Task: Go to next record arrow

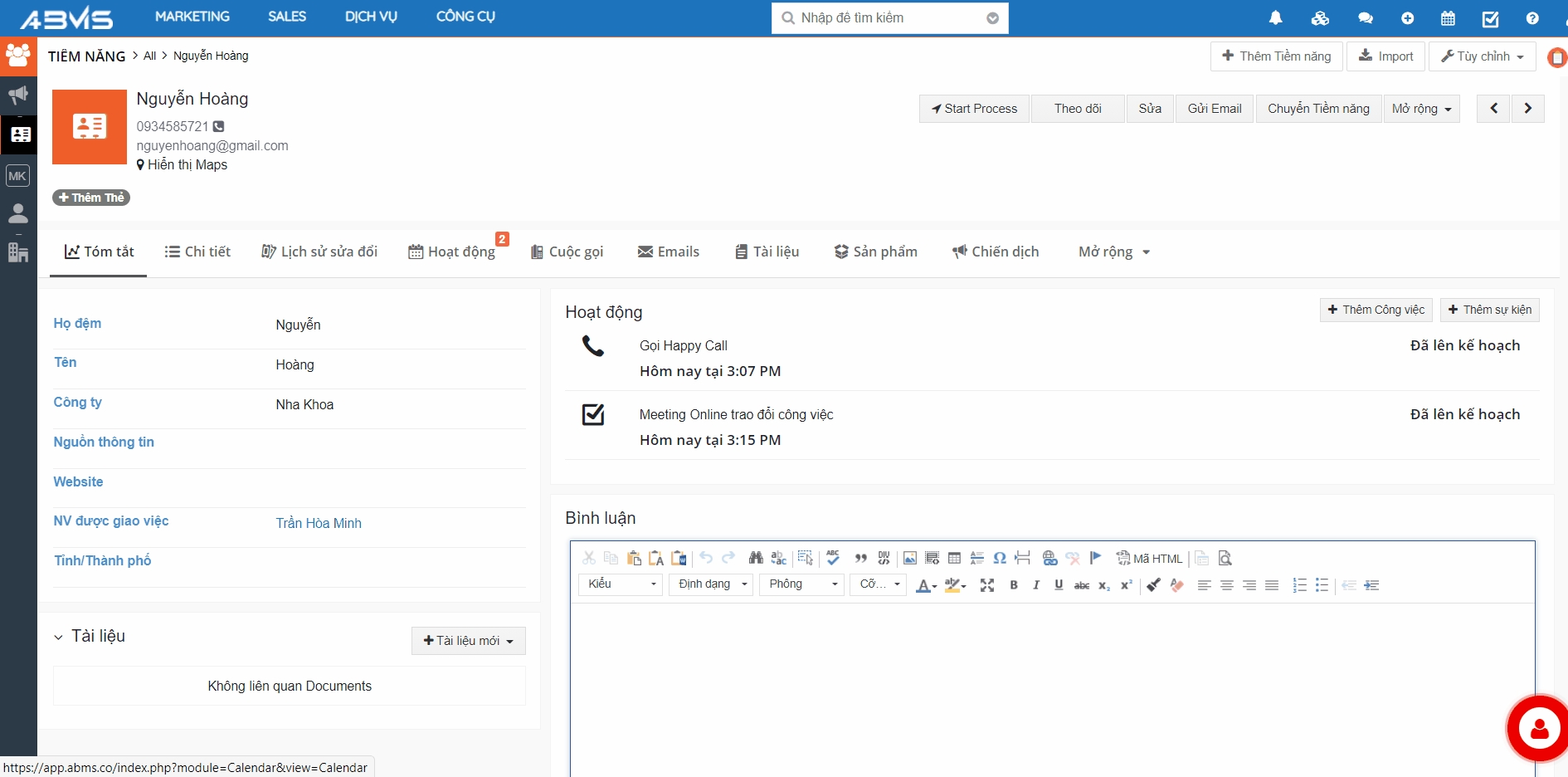Action: pyautogui.click(x=1527, y=109)
